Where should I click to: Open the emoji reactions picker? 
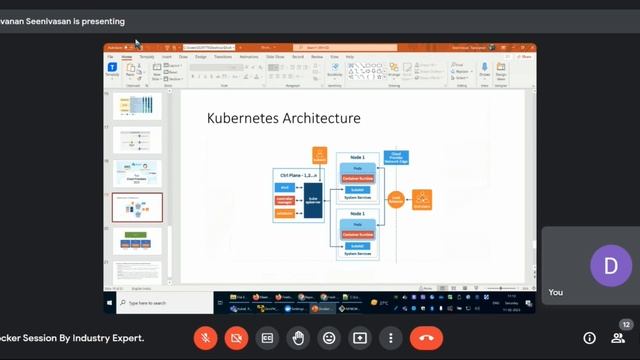(x=329, y=338)
